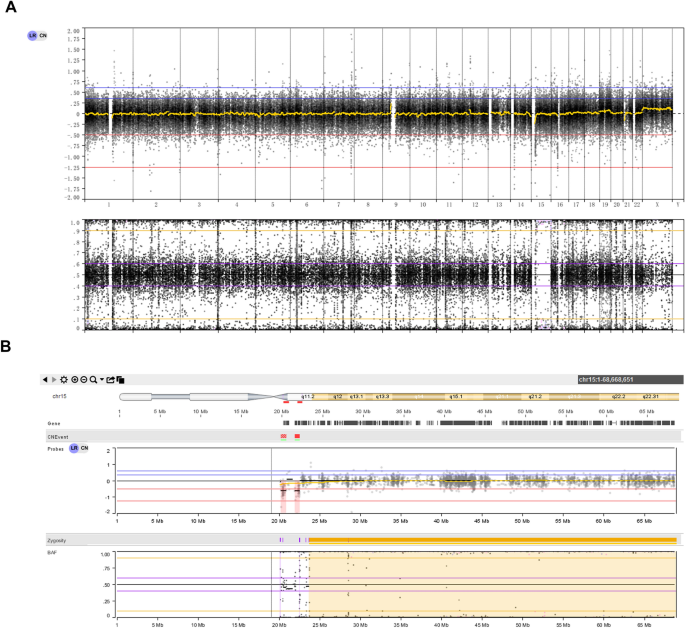
Task: Expand the dropdown arrow beside the search icon
Action: point(102,381)
